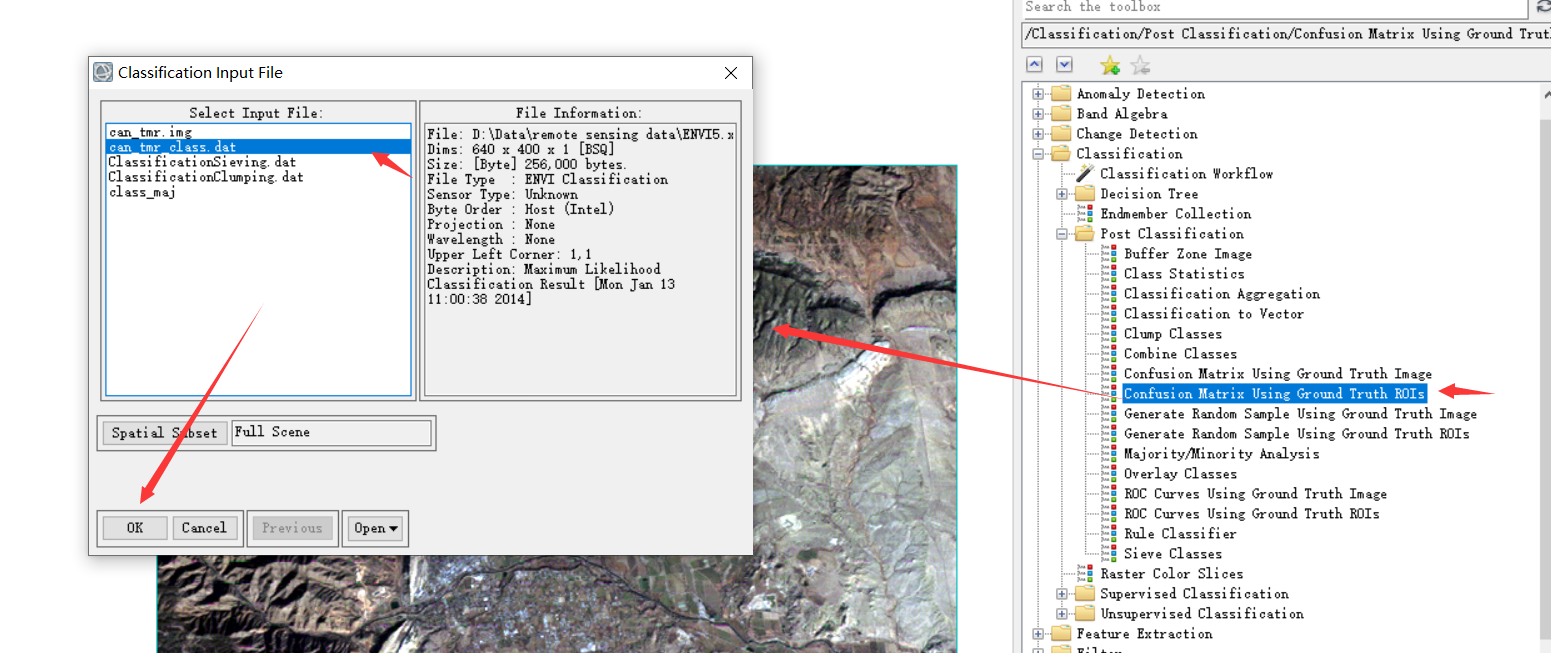Click the Endmember Collection tool icon
The image size is (1551, 653).
1087,214
